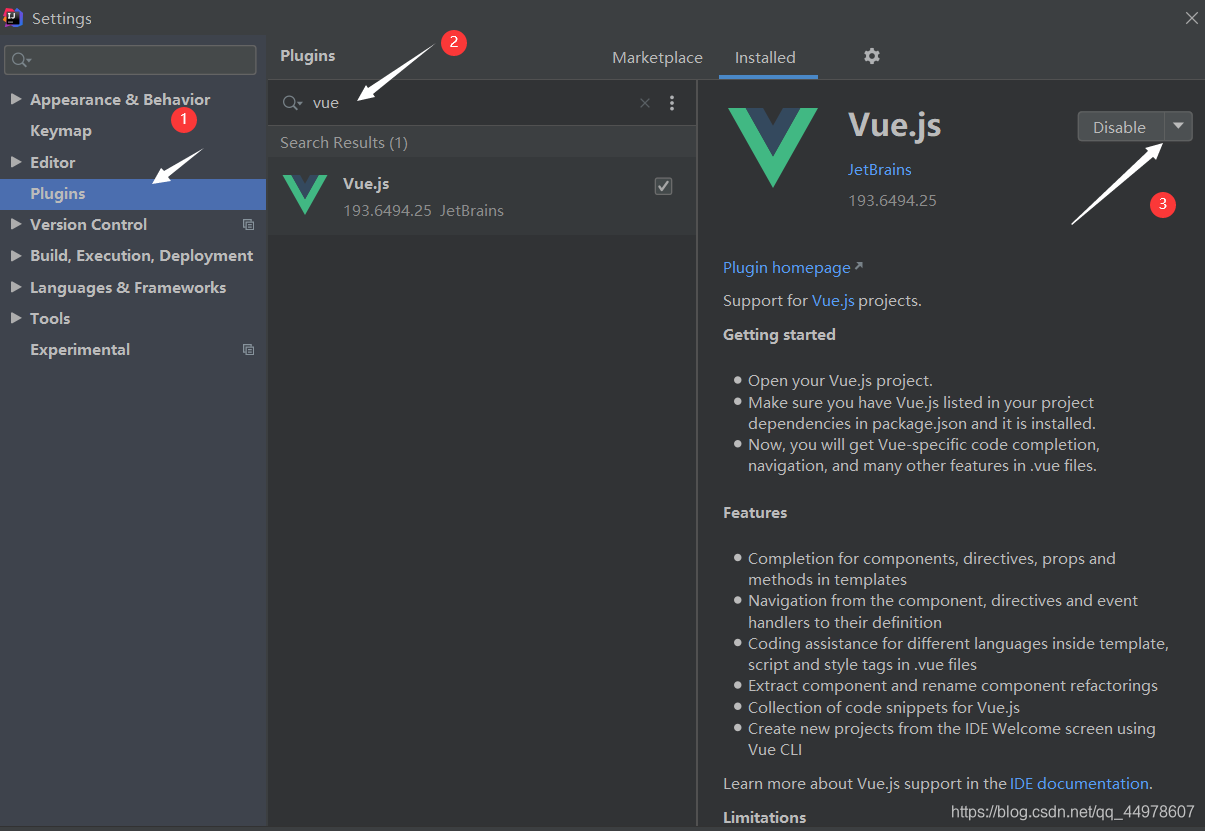Clear the plugin search with the X icon

[x=645, y=103]
